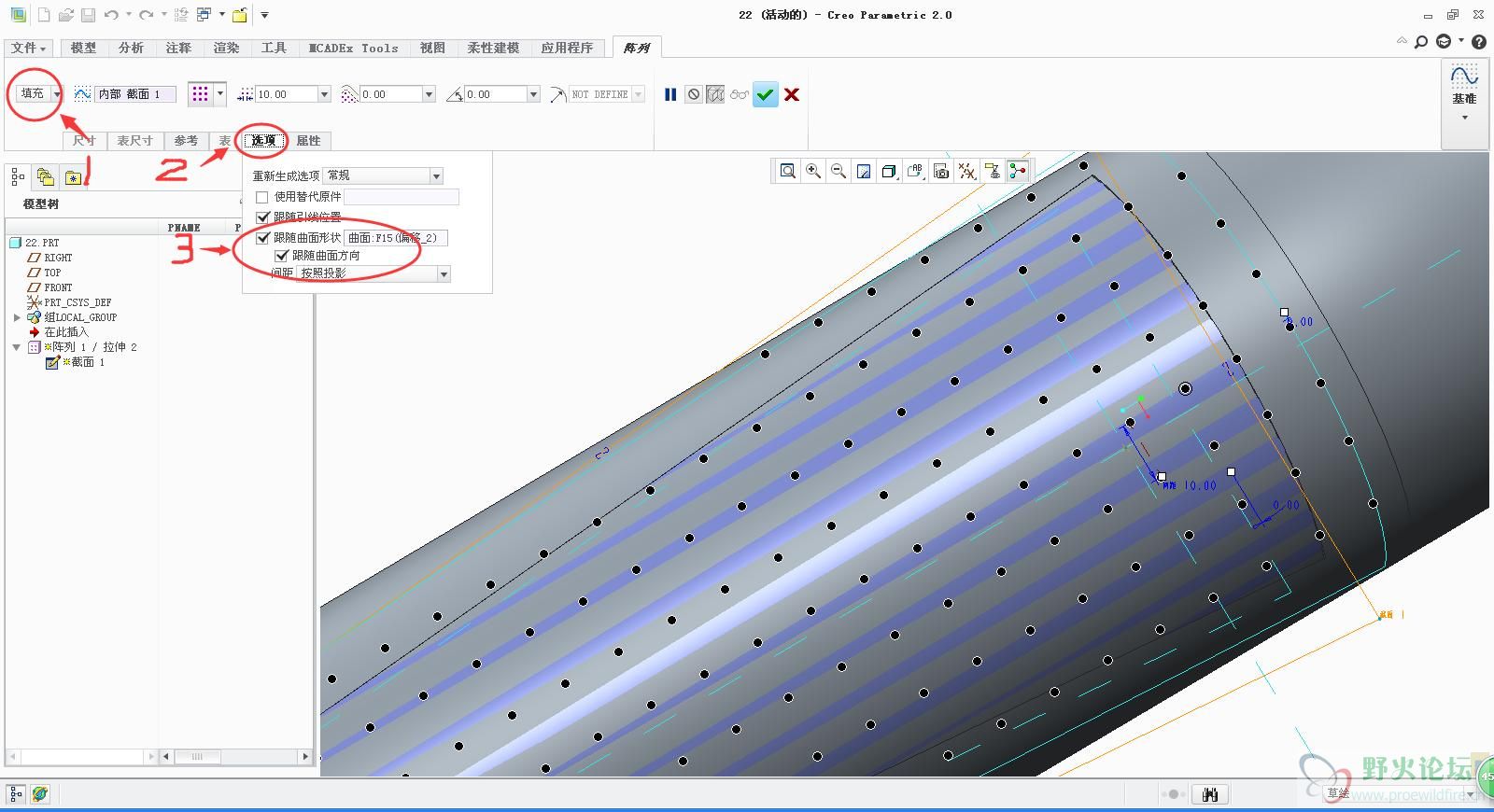Switch to the 模型 ribbon tab
Screen dimensions: 1494x812
tap(83, 48)
